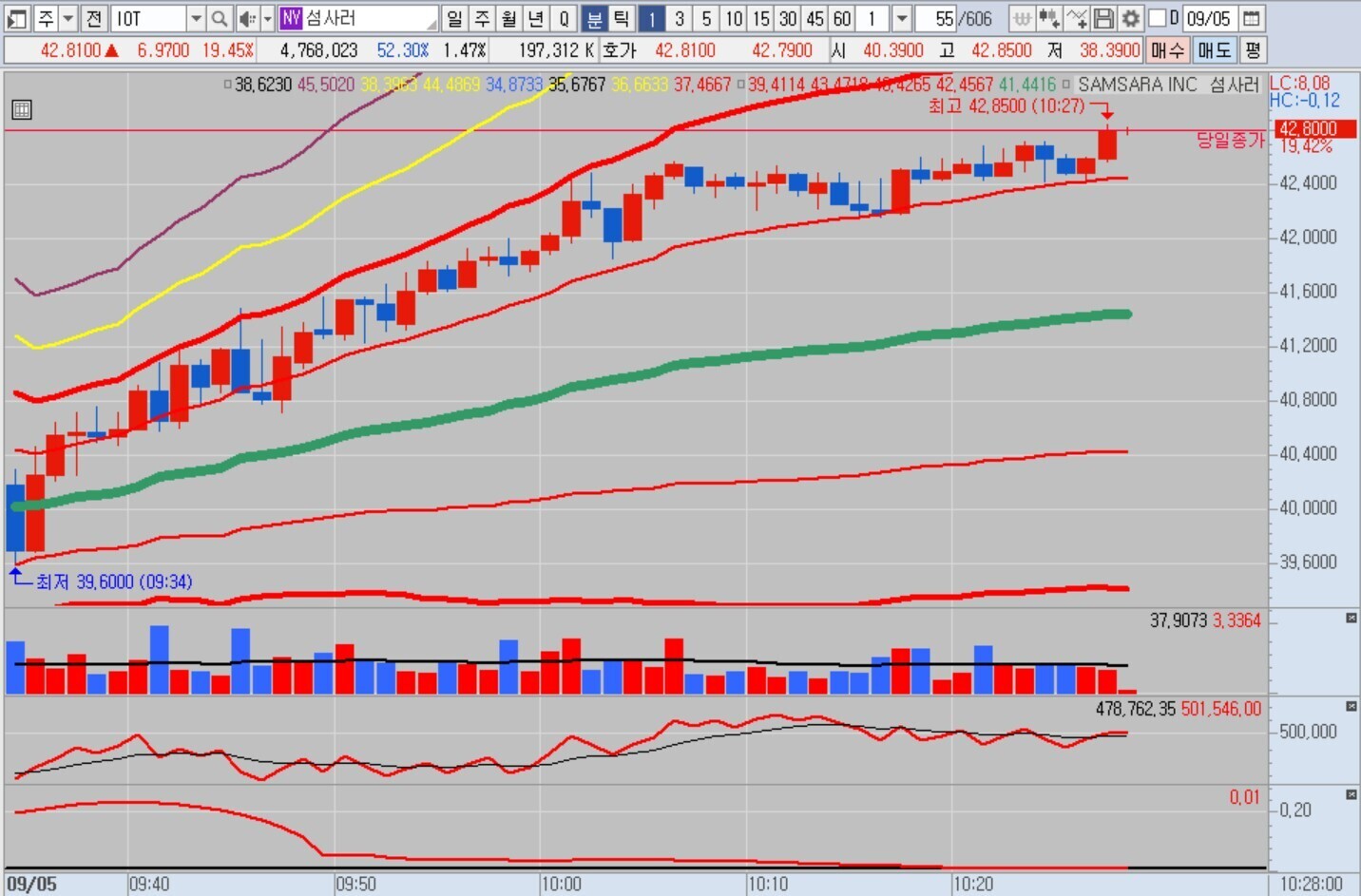Click the 19.45% change rate value
Image resolution: width=1361 pixels, height=896 pixels.
pyautogui.click(x=228, y=49)
